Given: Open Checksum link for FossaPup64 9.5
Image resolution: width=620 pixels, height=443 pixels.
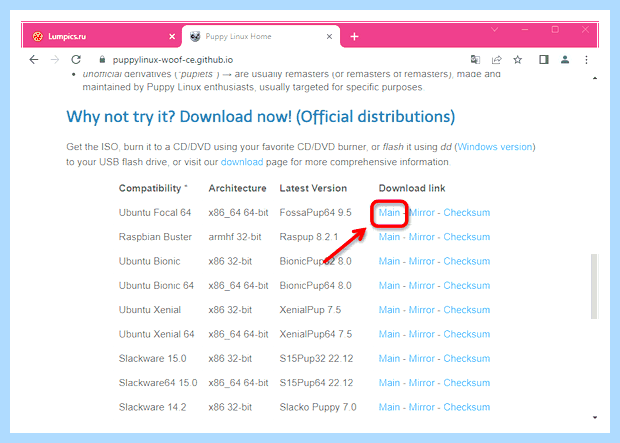Looking at the screenshot, I should [x=467, y=213].
